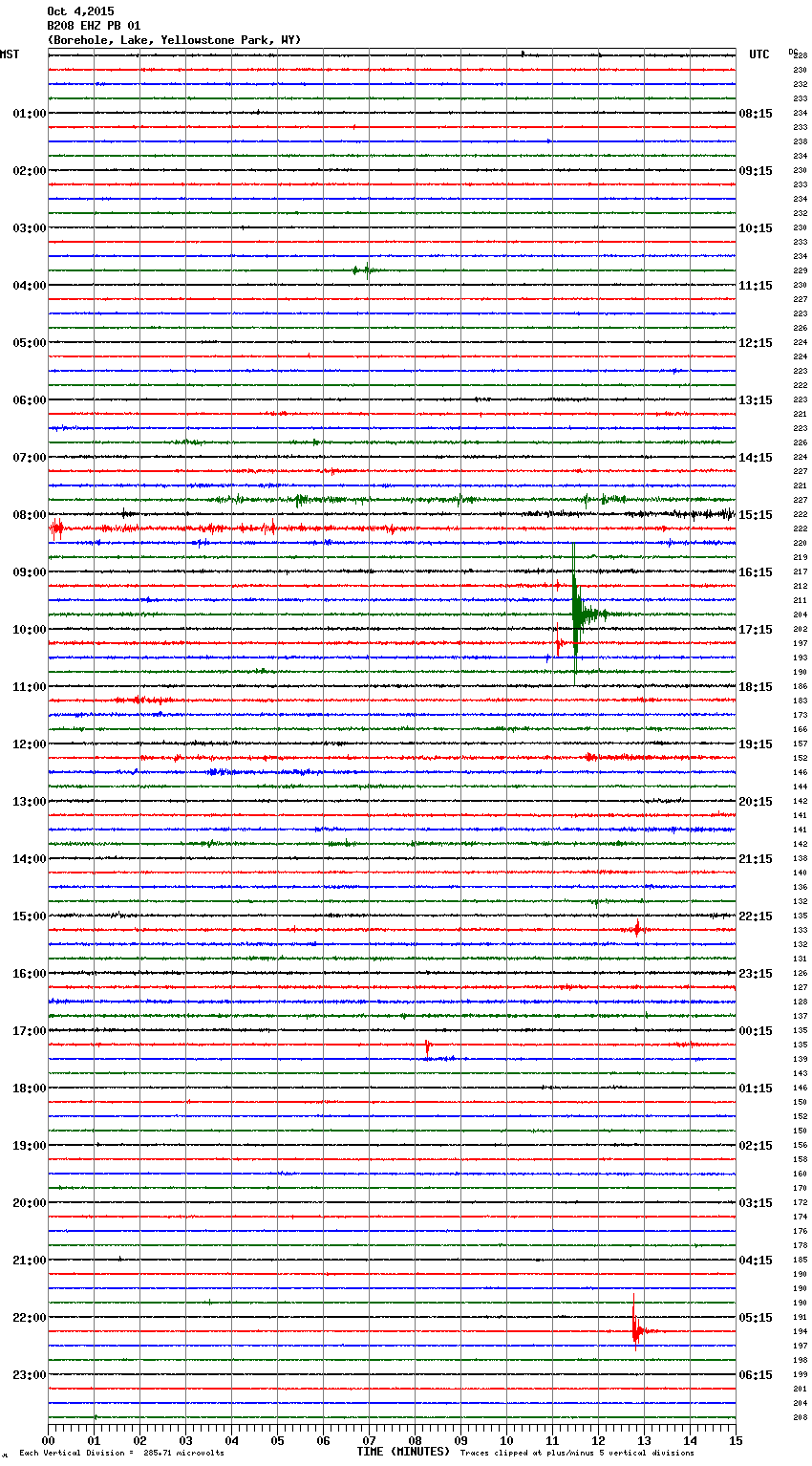Select the 17:00 MST row label
Viewport: 812px width, 1466px height.
tap(30, 1031)
